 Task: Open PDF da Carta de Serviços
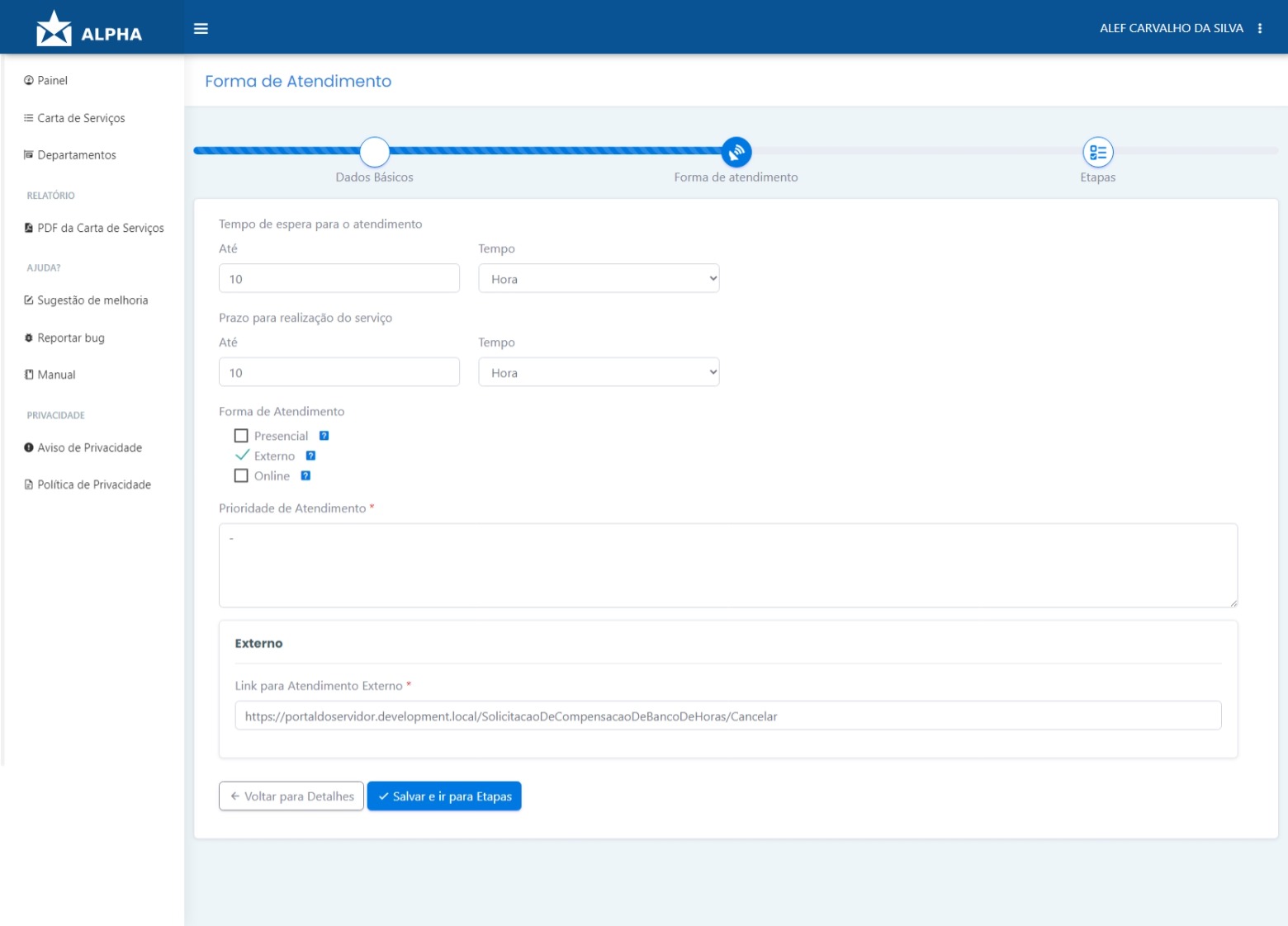pos(101,228)
